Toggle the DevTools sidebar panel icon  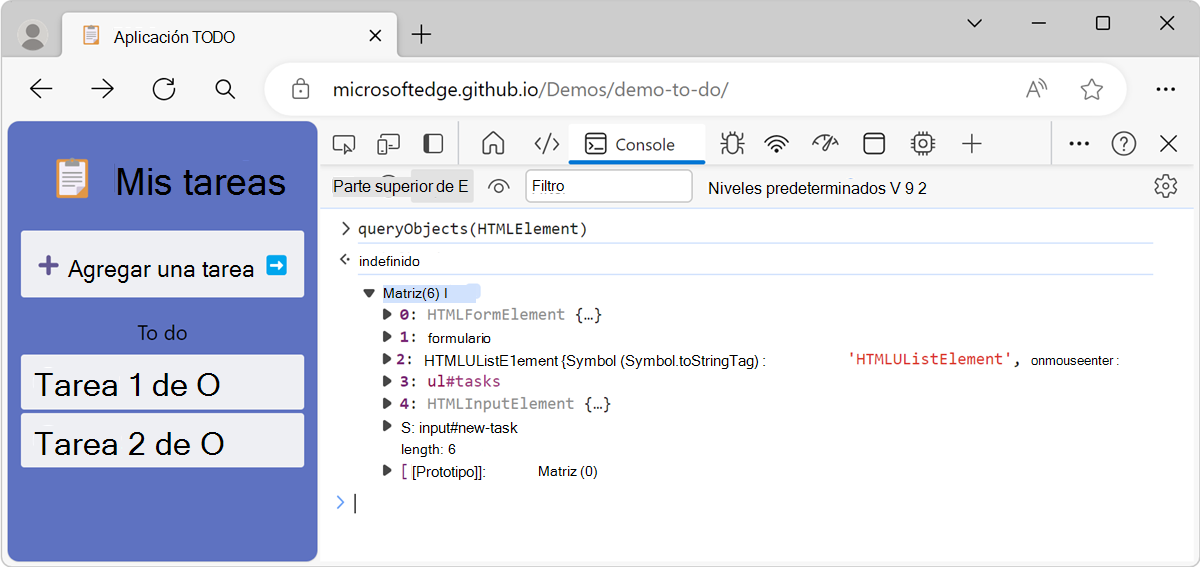coord(433,144)
